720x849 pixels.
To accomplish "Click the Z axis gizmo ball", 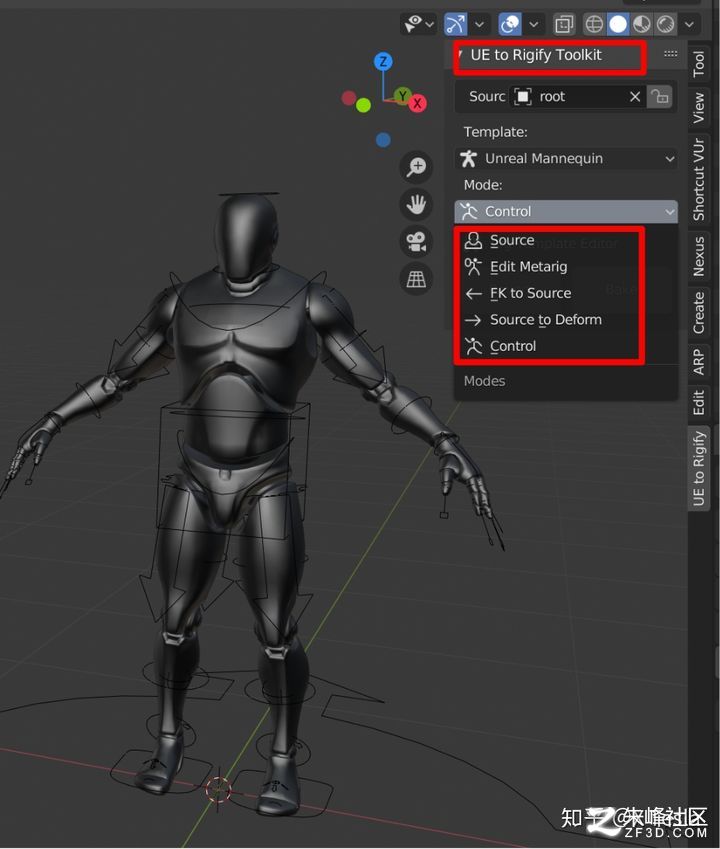I will click(x=383, y=61).
